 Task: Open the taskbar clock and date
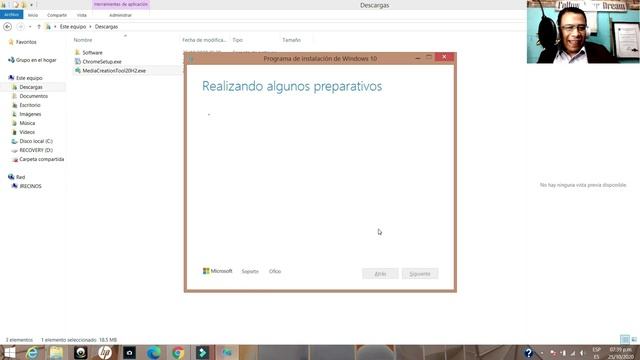point(621,353)
